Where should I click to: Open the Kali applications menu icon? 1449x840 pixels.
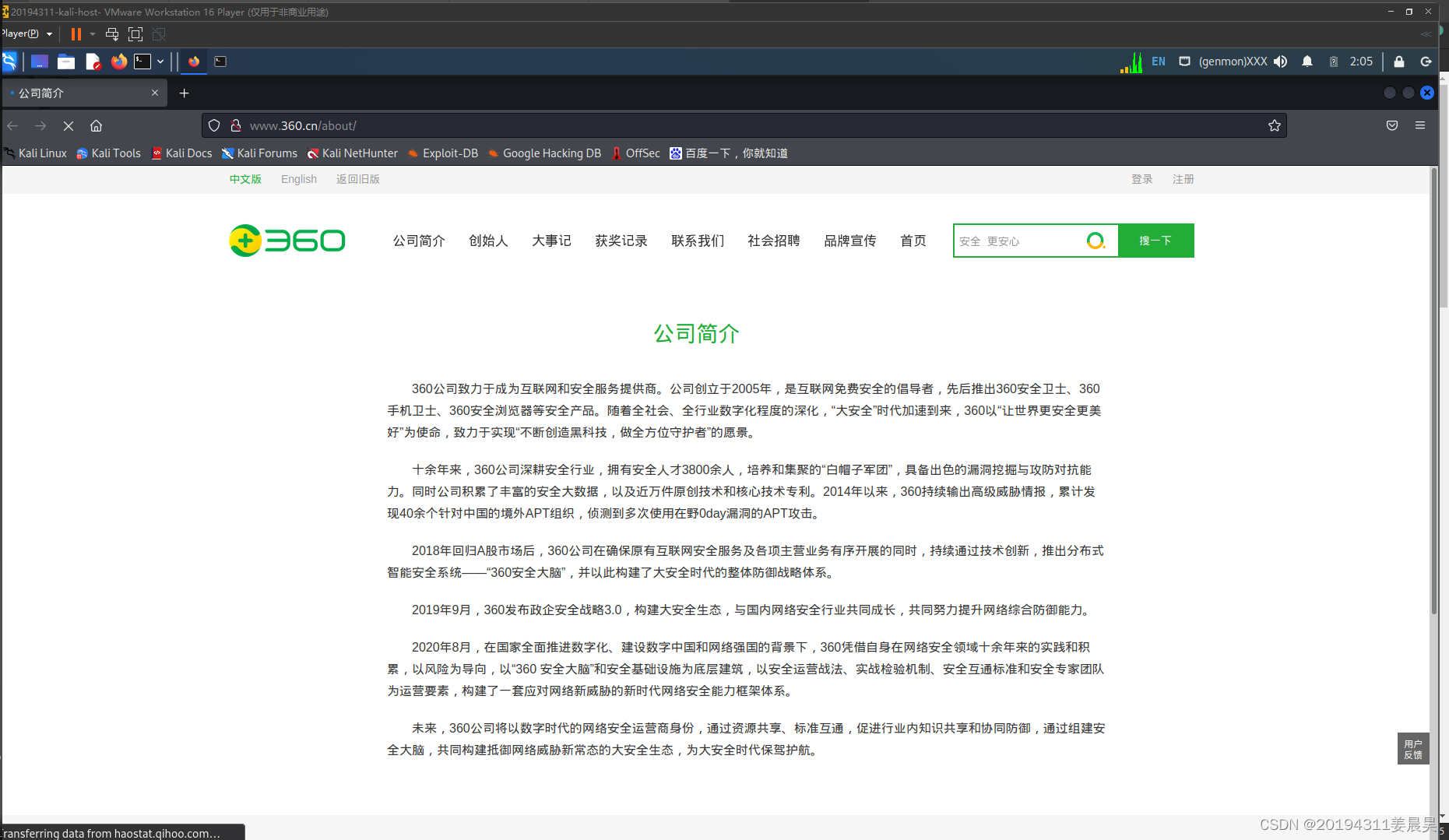point(9,62)
